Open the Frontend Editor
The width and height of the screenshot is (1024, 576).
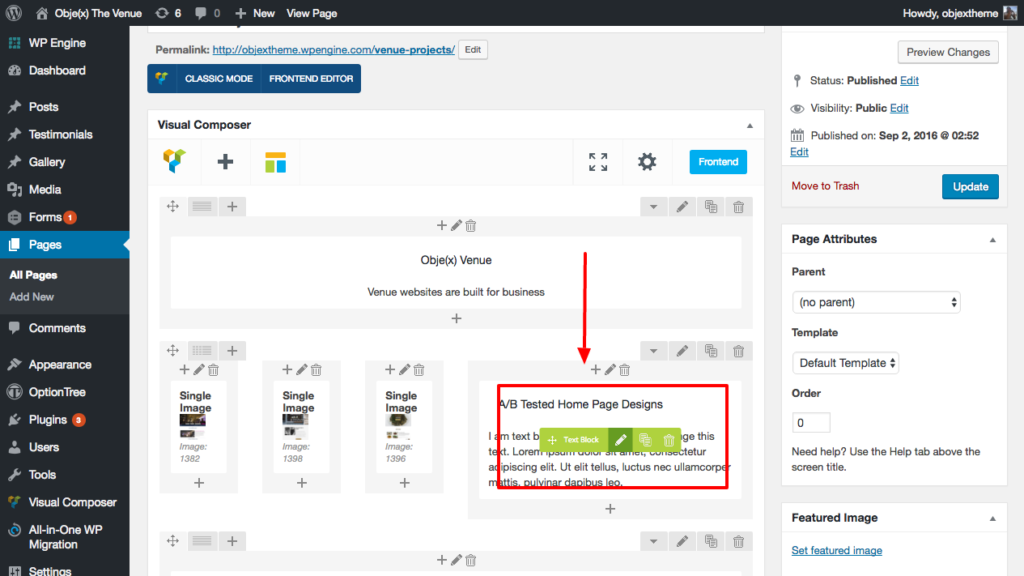311,78
